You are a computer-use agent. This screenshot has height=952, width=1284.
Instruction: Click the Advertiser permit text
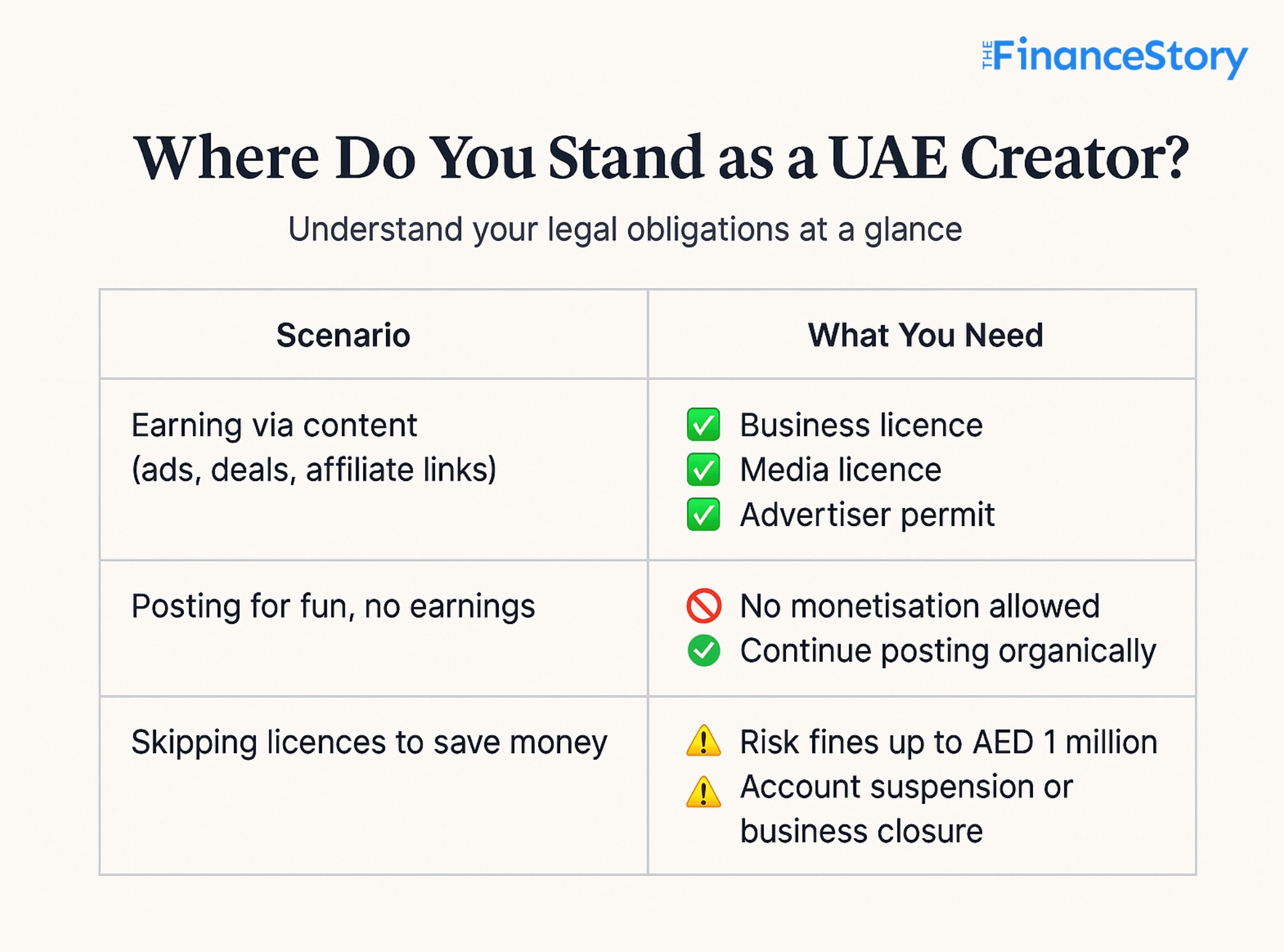867,515
